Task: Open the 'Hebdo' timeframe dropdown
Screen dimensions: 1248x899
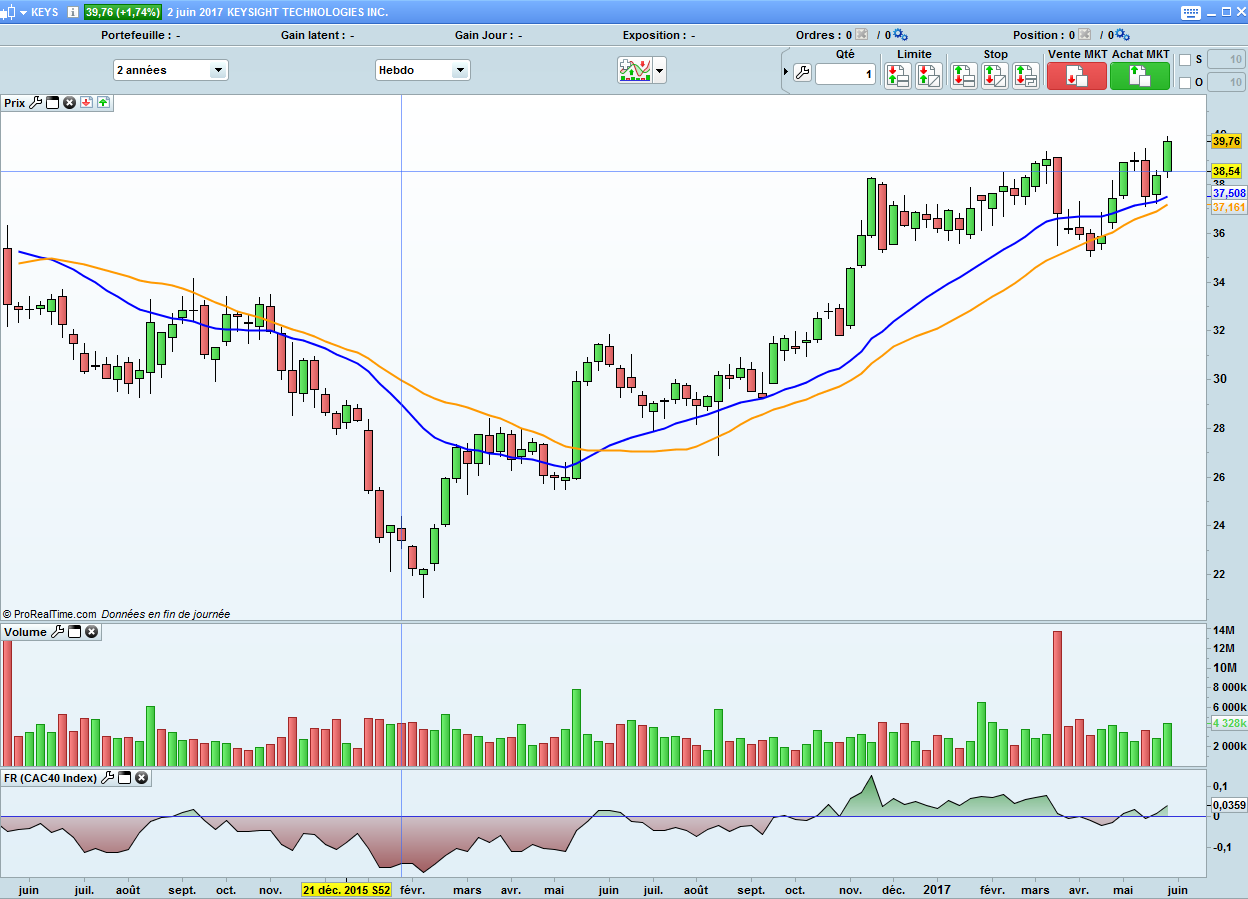Action: (422, 70)
